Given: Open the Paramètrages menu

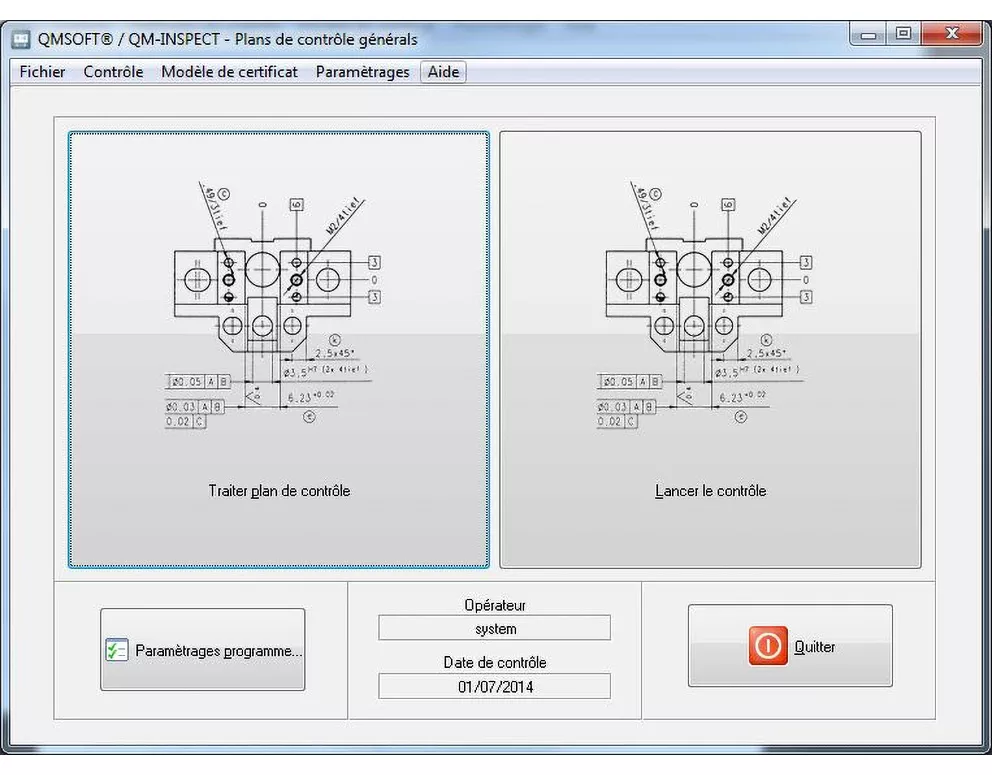Looking at the screenshot, I should [x=363, y=72].
